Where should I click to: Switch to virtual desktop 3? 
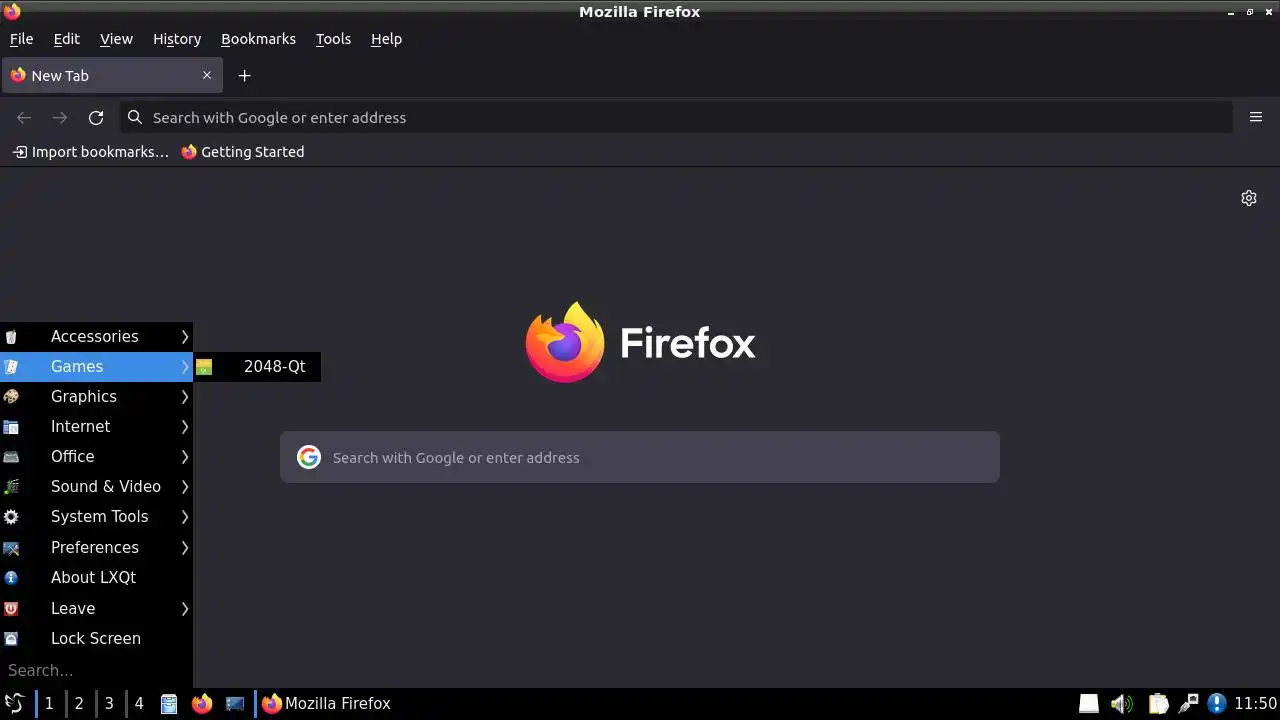[109, 704]
